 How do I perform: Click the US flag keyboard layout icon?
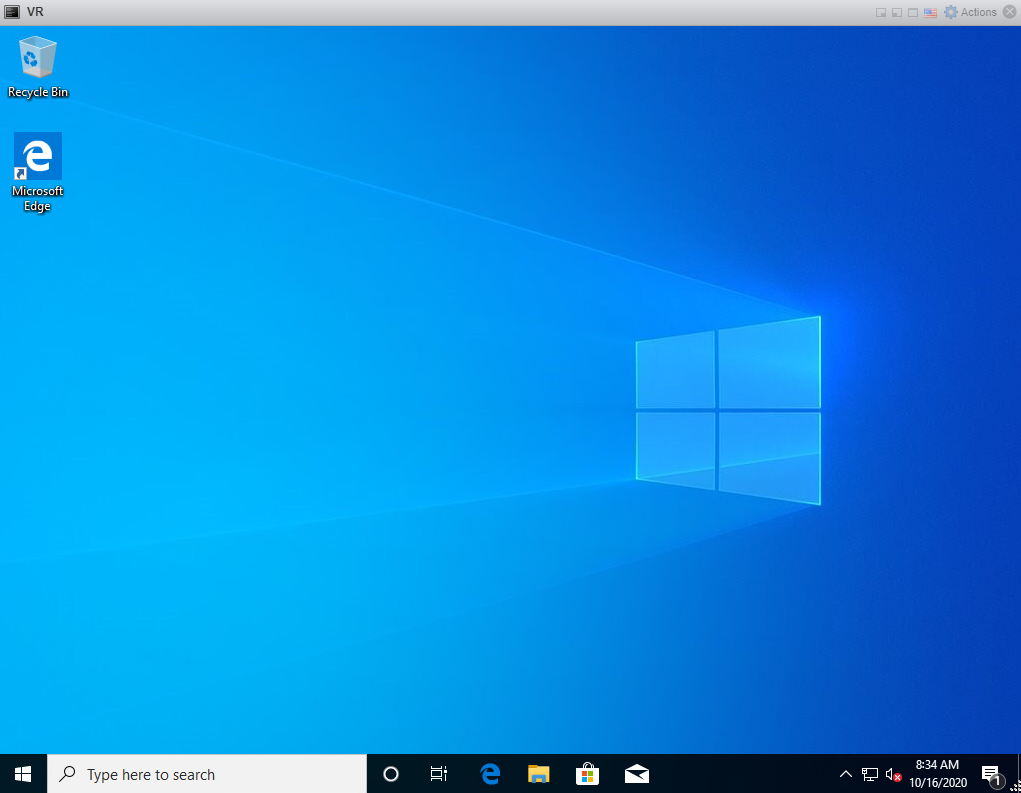point(930,12)
